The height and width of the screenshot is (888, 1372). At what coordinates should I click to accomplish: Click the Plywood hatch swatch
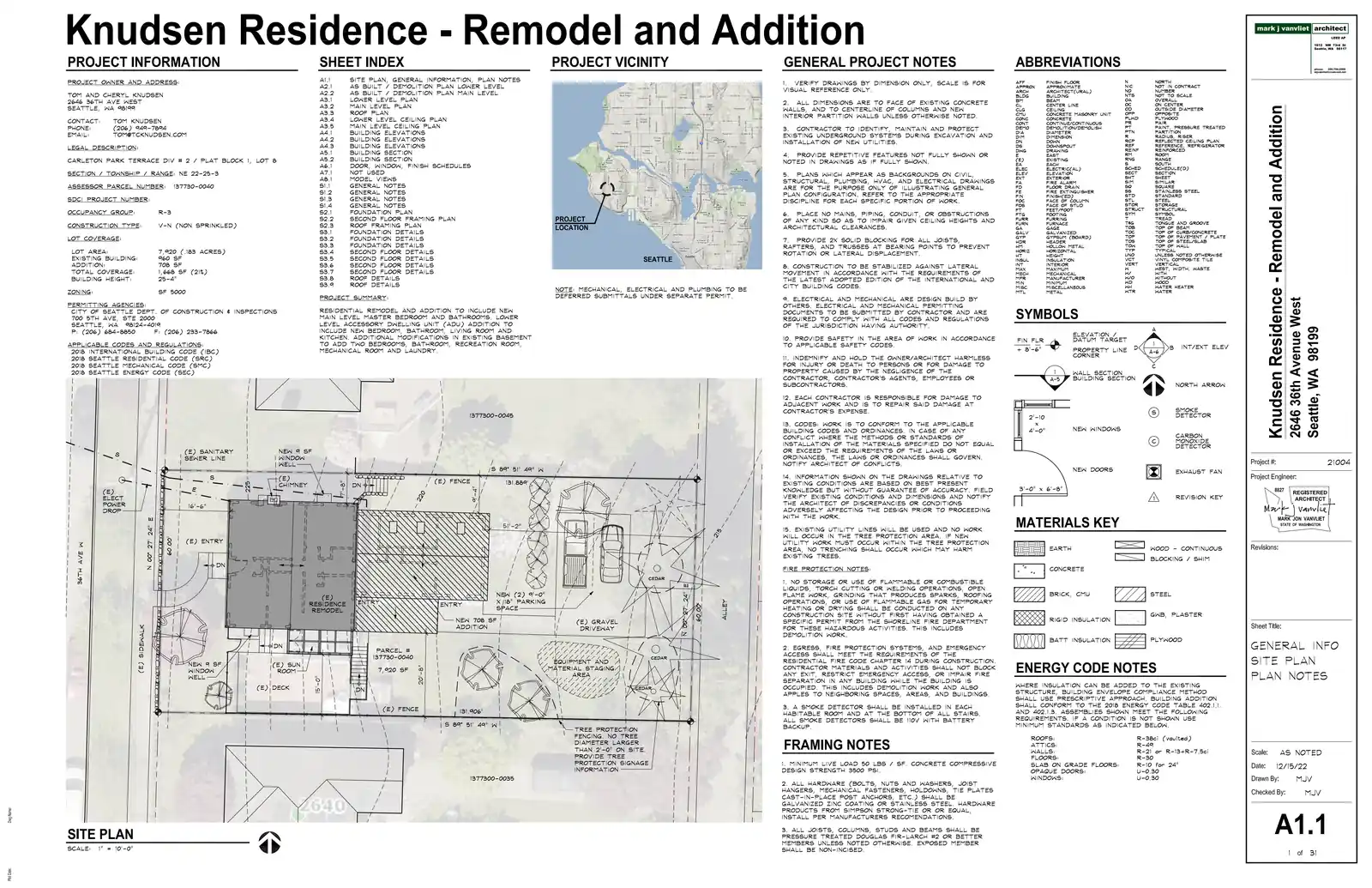pyautogui.click(x=1130, y=640)
